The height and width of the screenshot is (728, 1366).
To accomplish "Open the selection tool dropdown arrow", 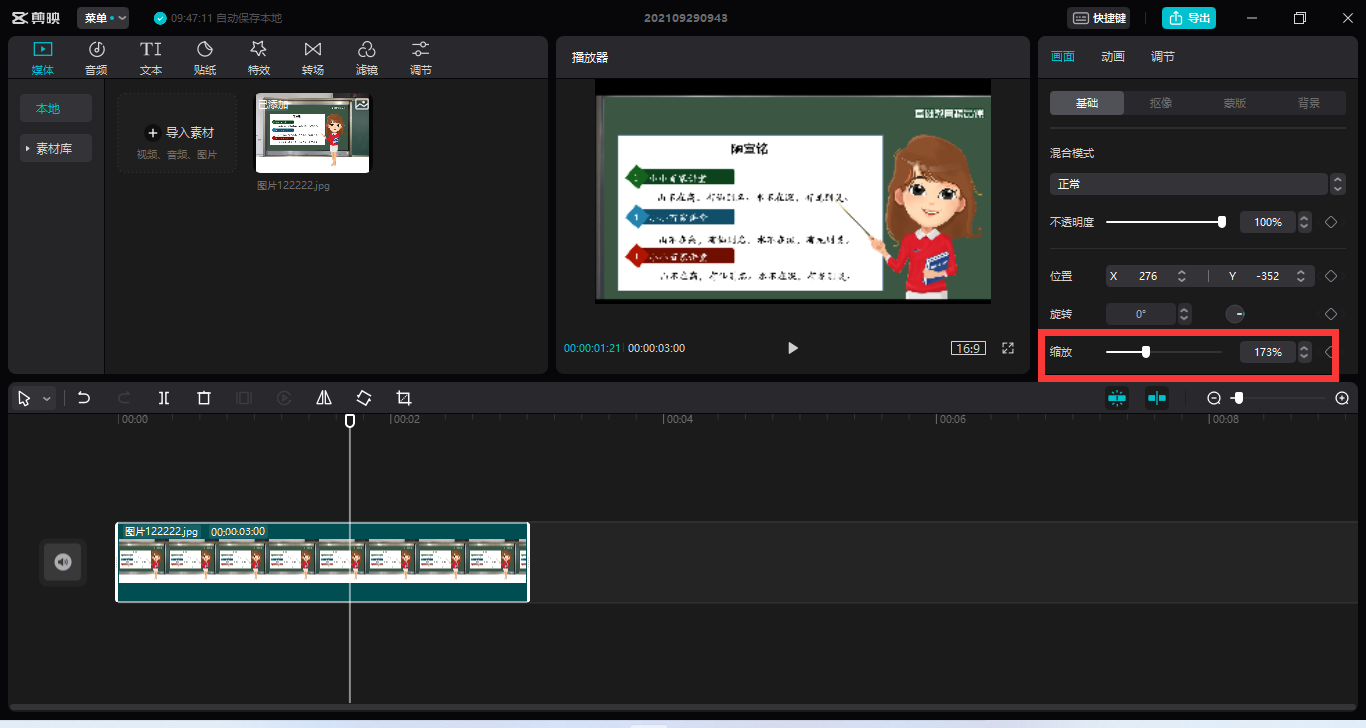I will pyautogui.click(x=47, y=398).
